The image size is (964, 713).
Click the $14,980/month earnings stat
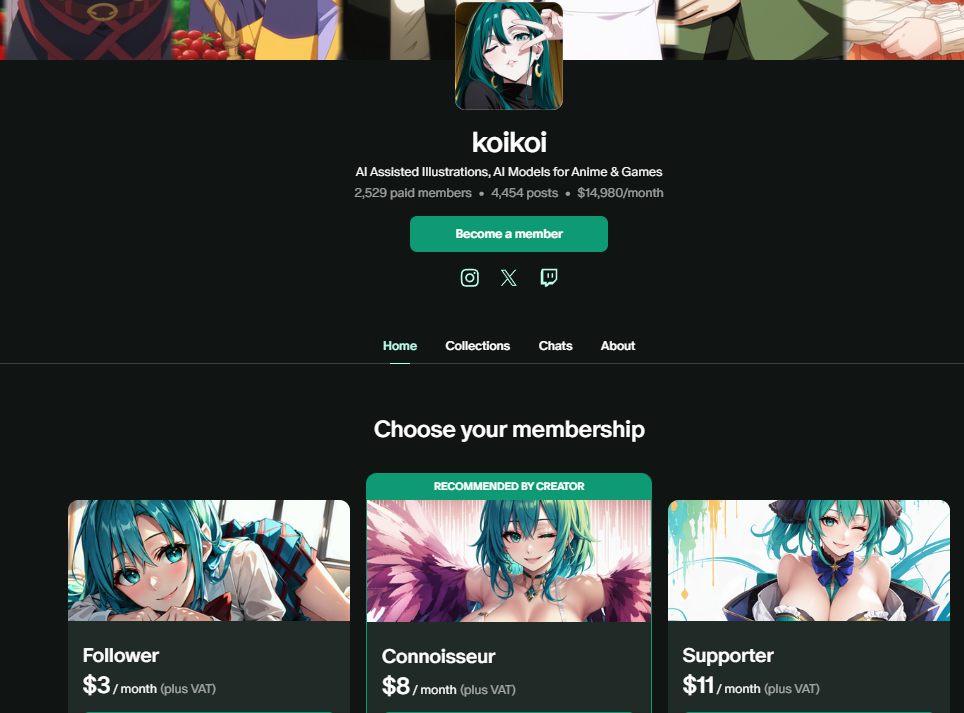620,193
